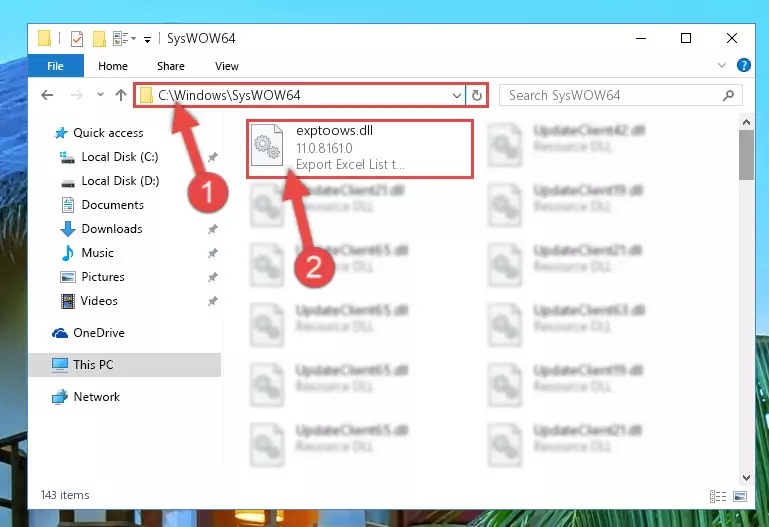Select This PC in the navigation pane

(x=125, y=365)
